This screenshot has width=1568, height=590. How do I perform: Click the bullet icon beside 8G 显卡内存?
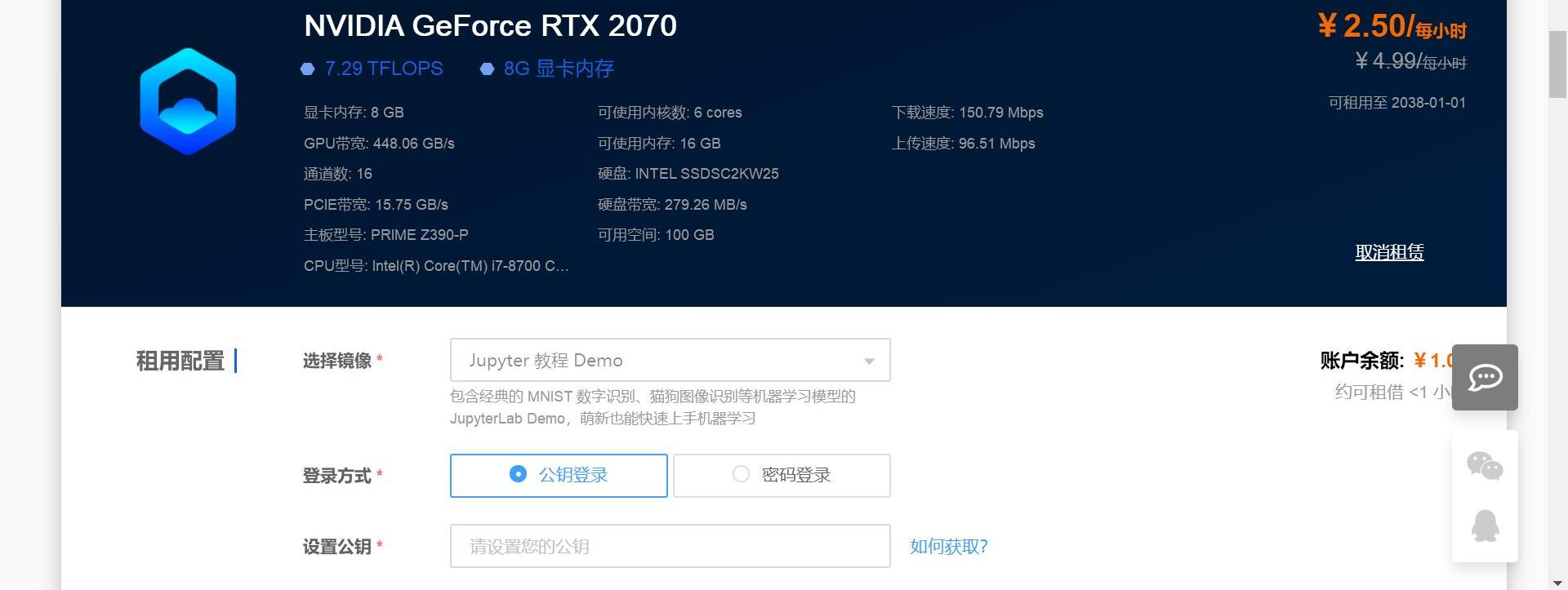tap(487, 69)
